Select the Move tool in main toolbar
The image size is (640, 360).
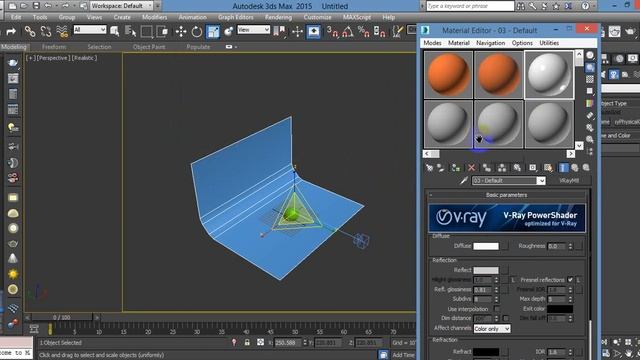click(181, 31)
